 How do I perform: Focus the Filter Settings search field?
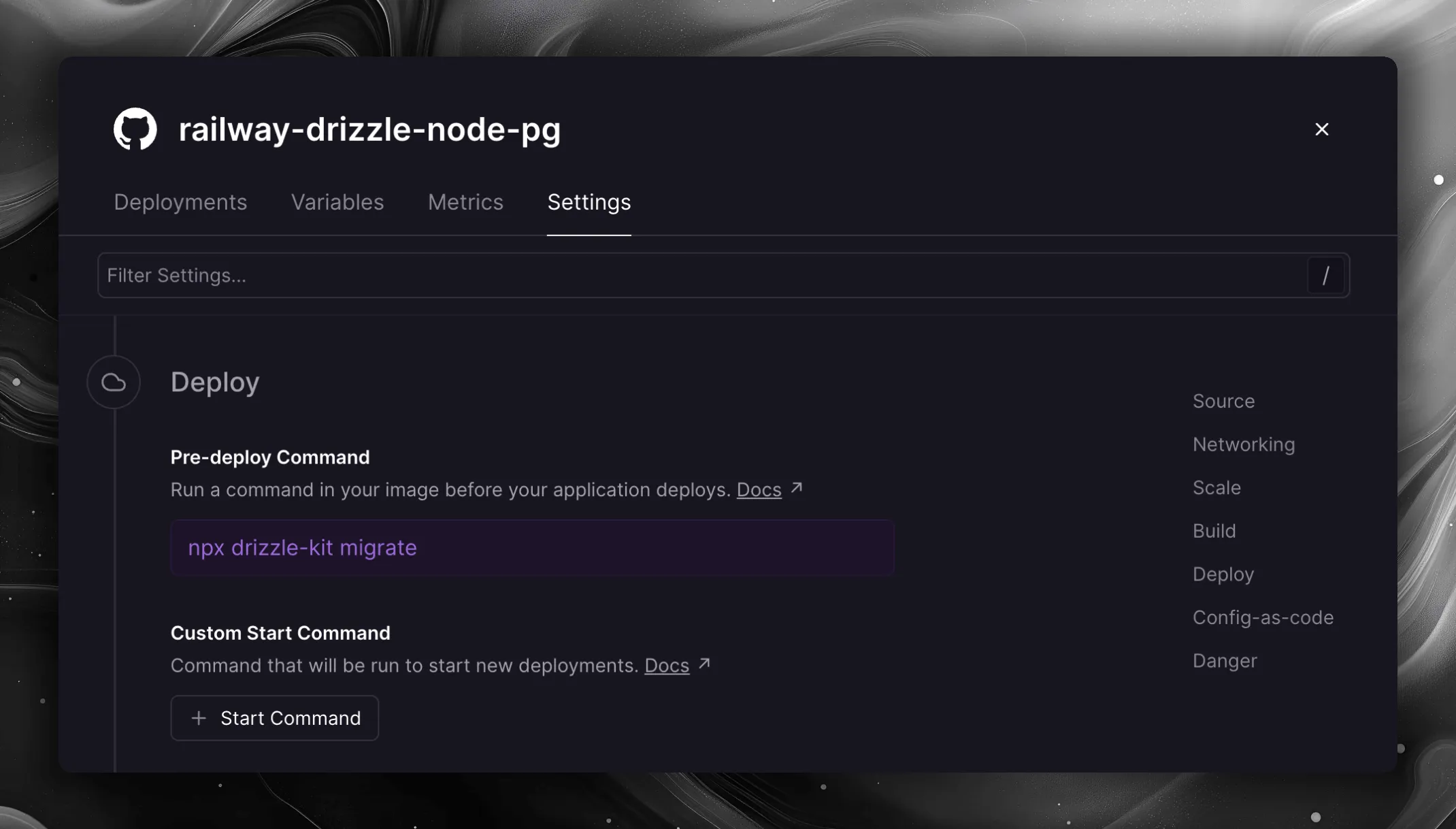coord(701,276)
